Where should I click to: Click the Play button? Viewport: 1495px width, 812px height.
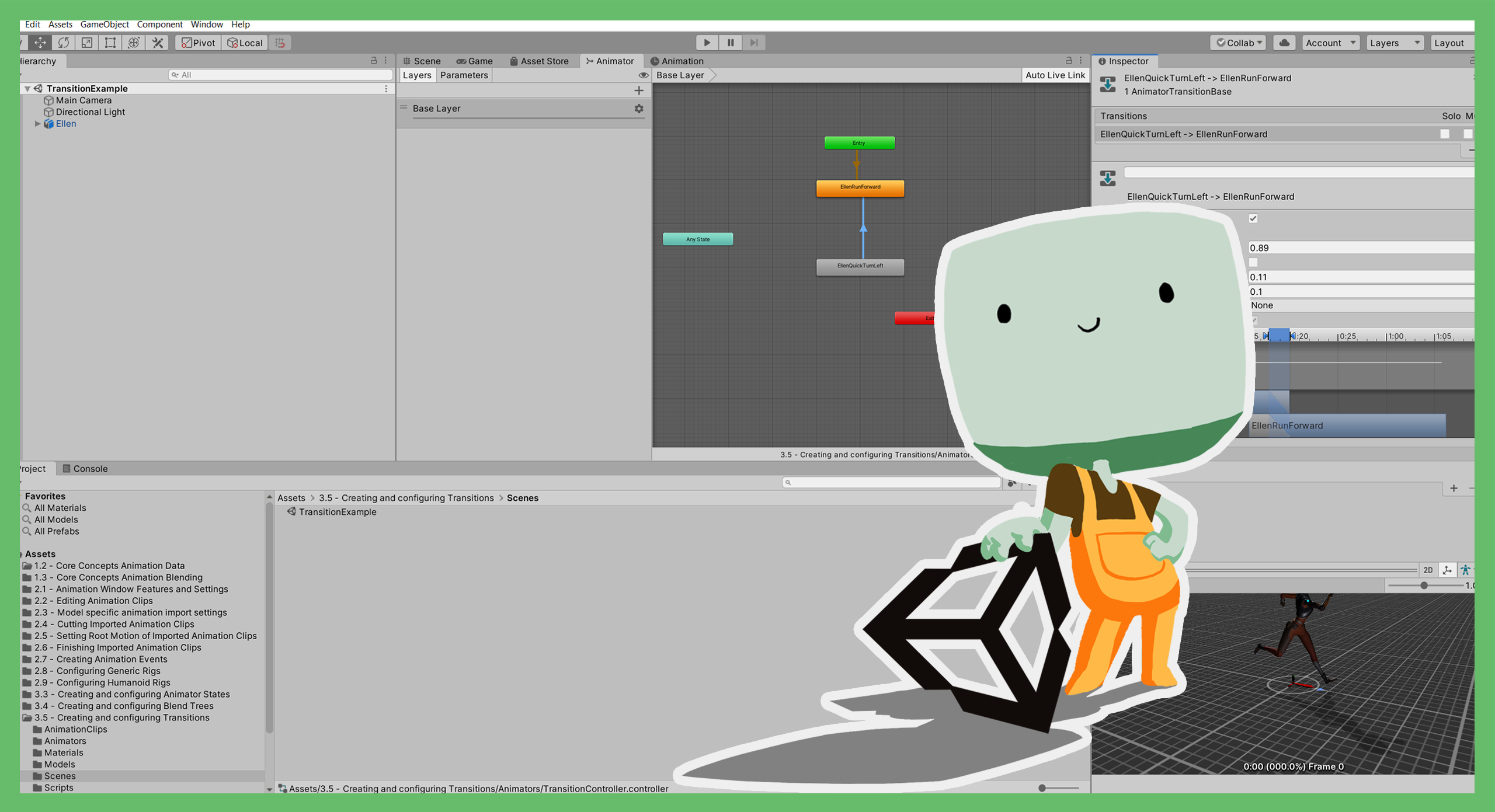(x=707, y=43)
